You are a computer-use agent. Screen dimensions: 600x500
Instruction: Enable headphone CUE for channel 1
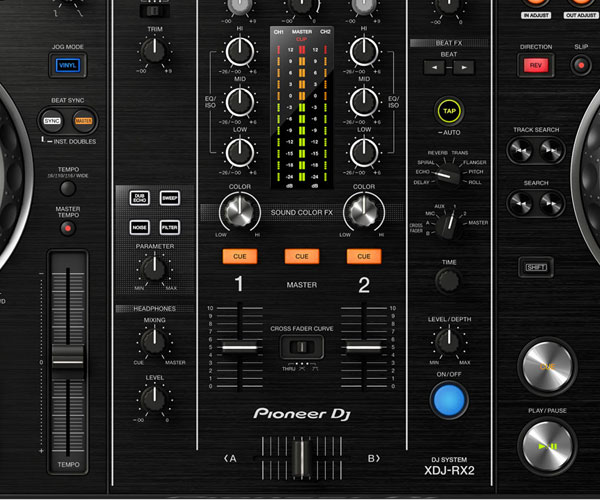[240, 256]
